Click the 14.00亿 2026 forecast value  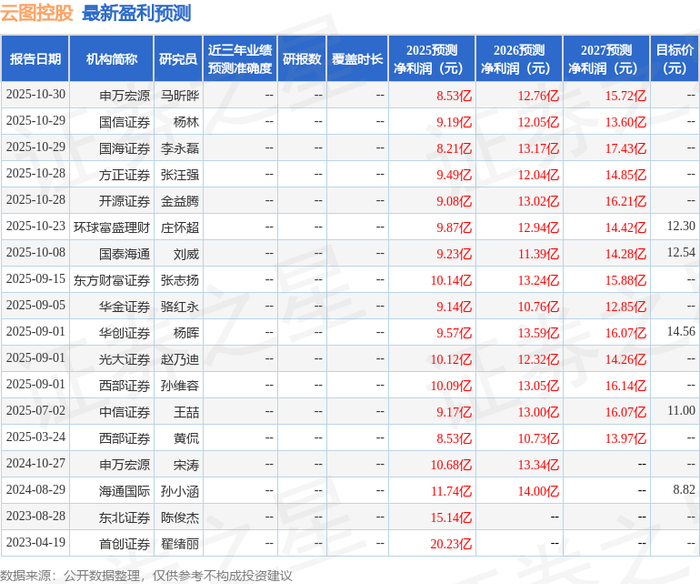(538, 491)
